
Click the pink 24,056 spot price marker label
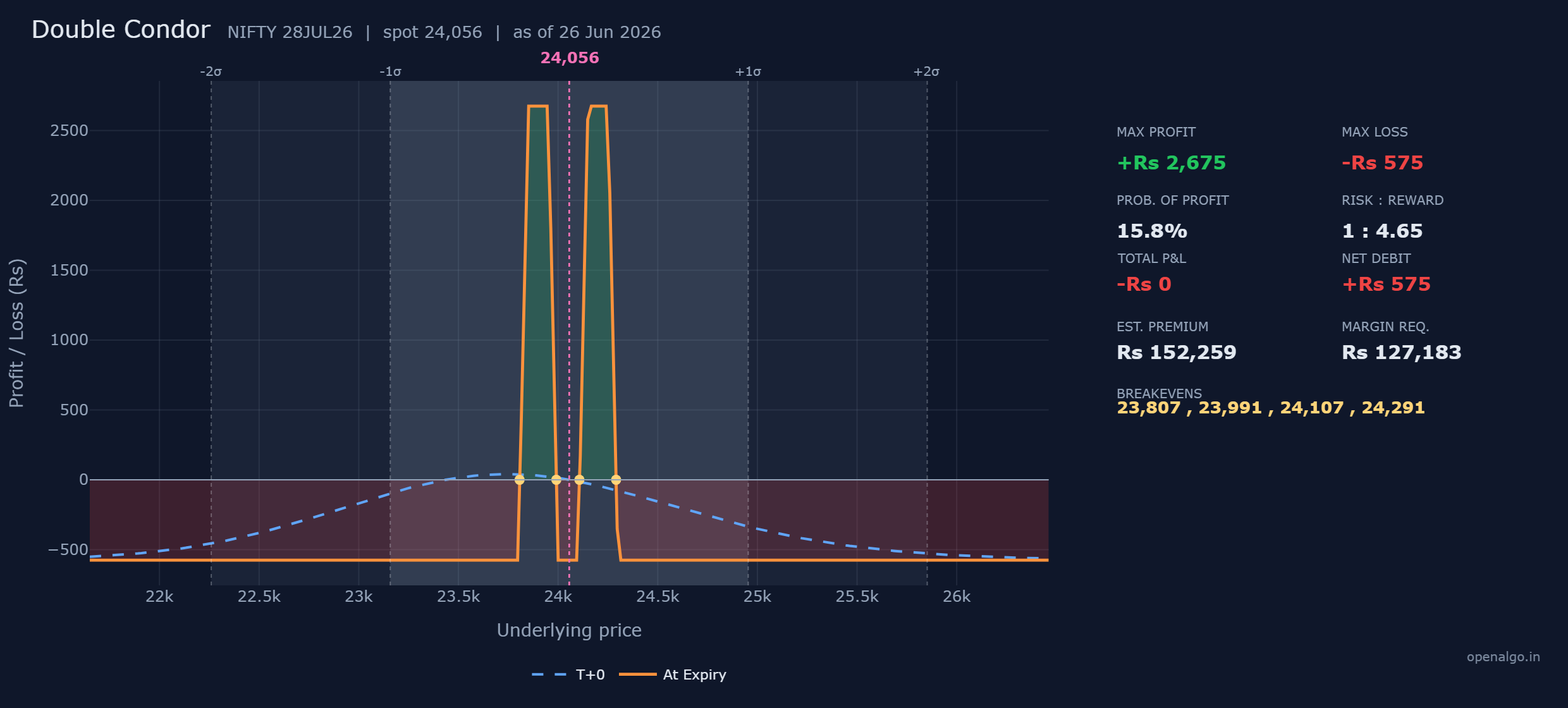(x=570, y=58)
